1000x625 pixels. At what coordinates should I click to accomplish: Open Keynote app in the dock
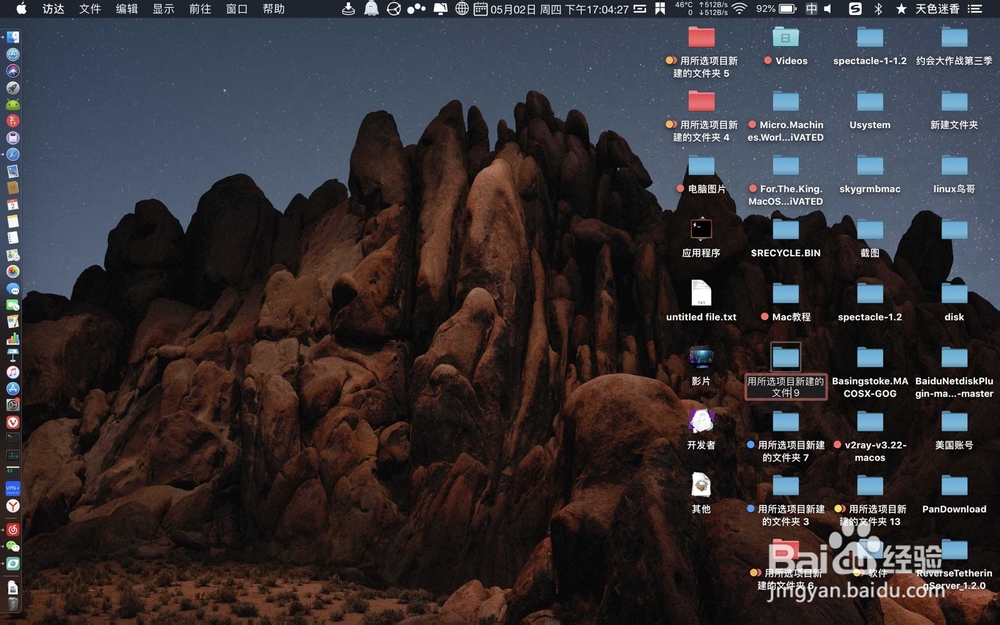pos(13,355)
